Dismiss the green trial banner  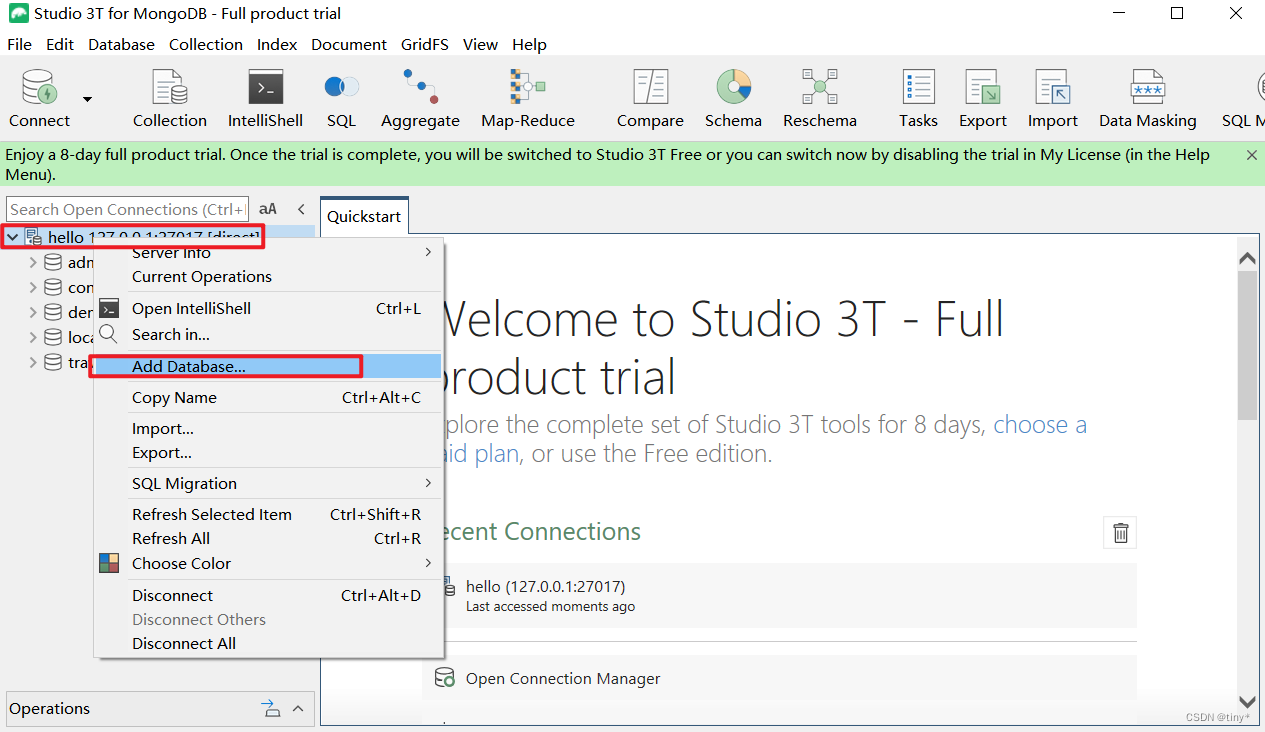(1251, 155)
